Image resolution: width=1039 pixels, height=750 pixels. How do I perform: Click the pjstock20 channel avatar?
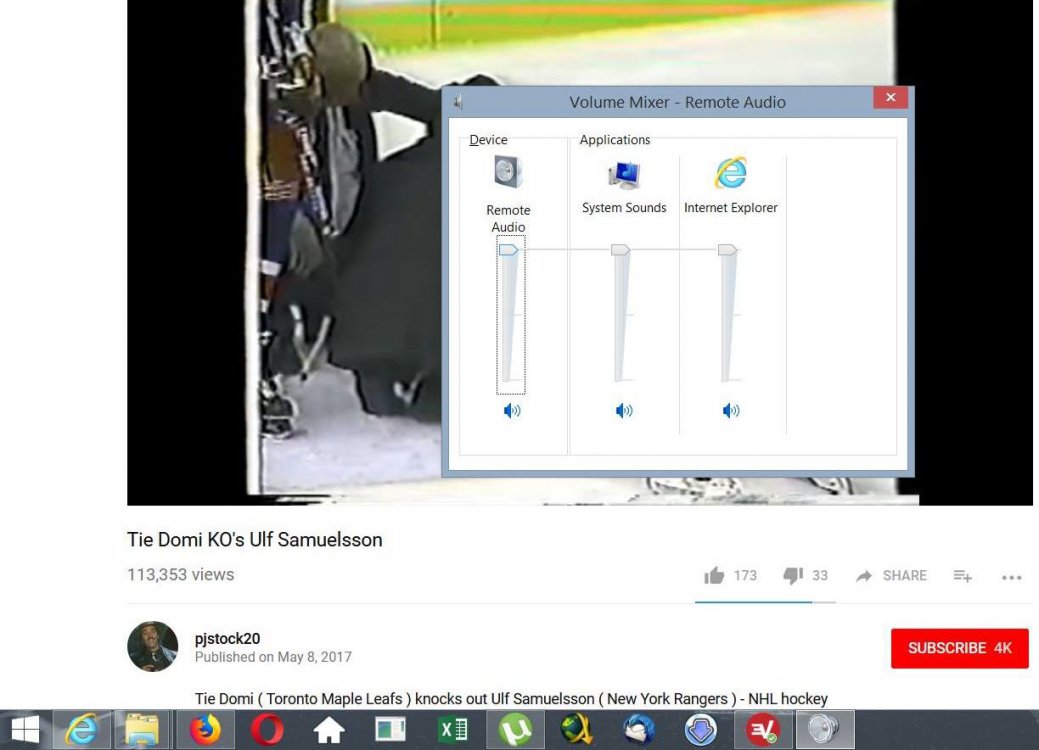[153, 646]
